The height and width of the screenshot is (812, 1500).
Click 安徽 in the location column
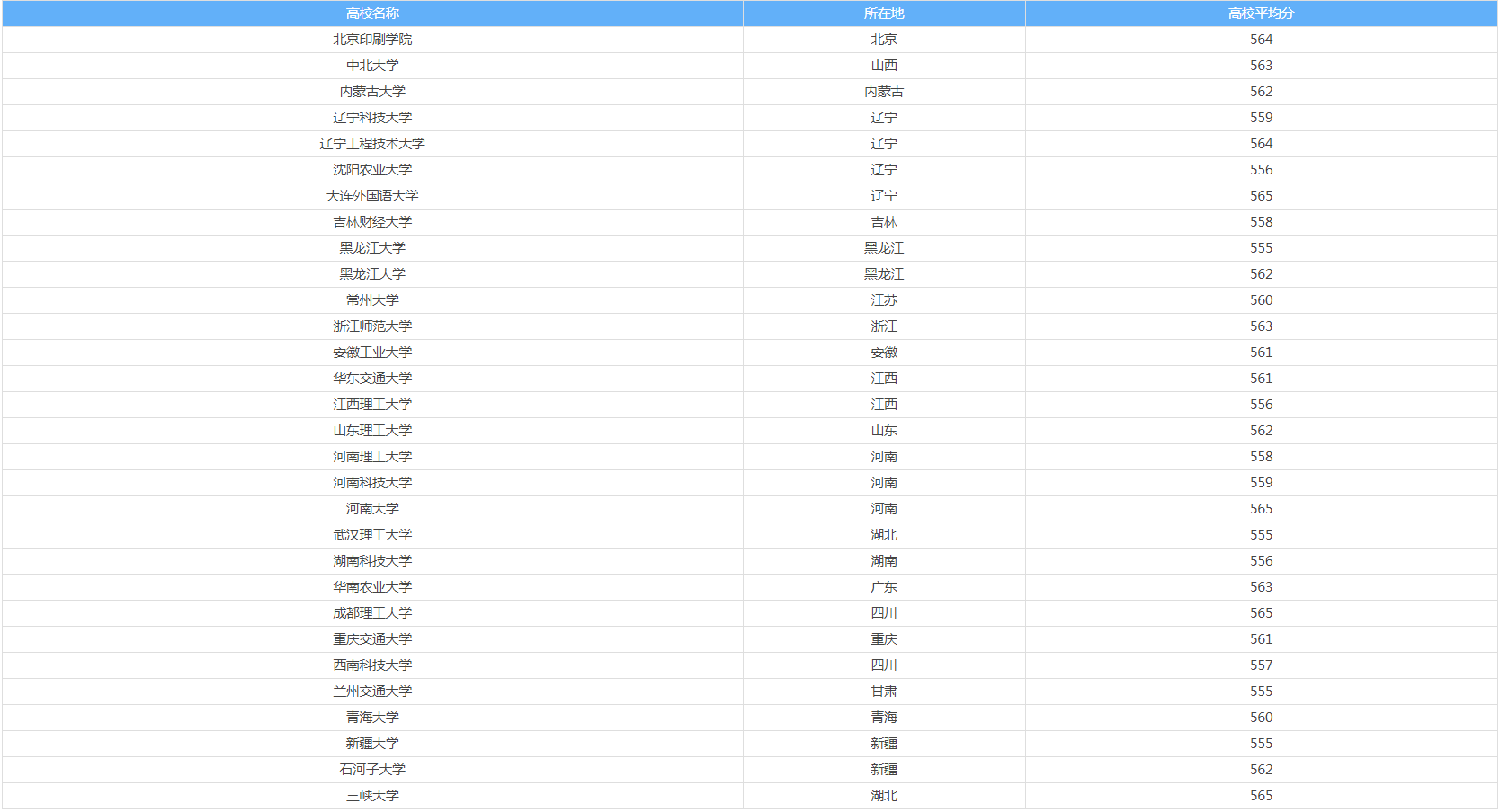(x=884, y=352)
